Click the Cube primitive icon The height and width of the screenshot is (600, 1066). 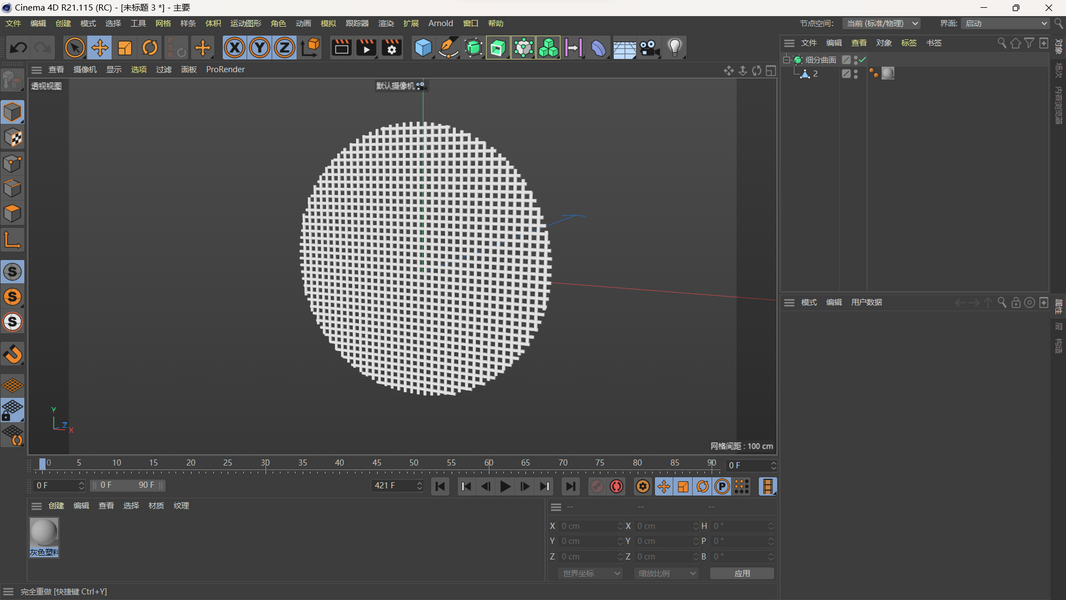[423, 47]
